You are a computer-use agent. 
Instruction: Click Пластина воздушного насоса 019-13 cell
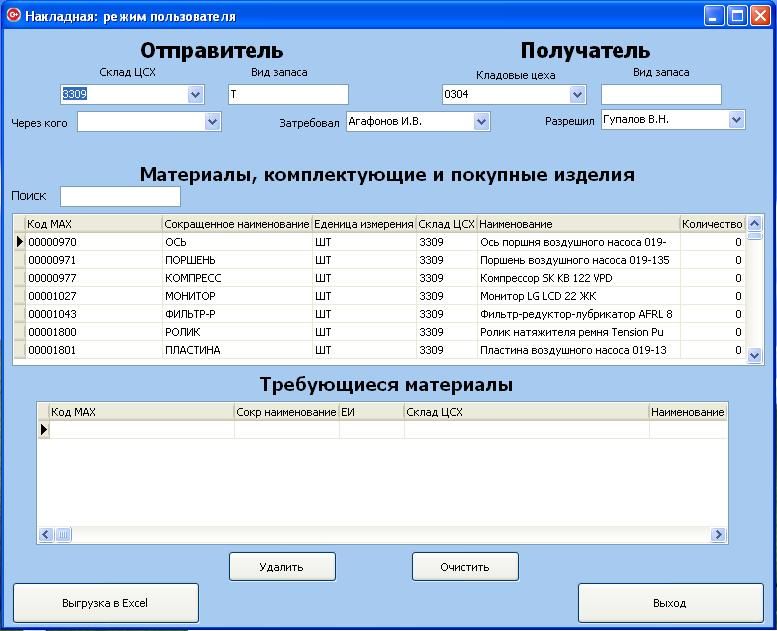tap(579, 350)
